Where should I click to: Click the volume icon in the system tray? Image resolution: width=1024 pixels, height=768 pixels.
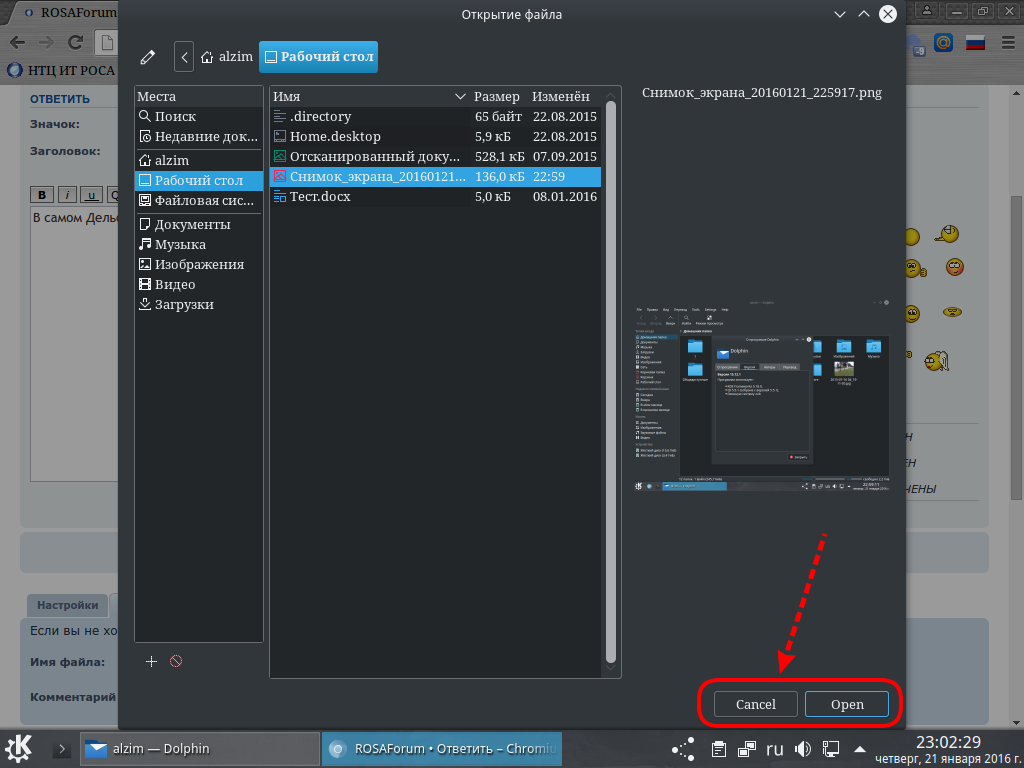point(802,748)
